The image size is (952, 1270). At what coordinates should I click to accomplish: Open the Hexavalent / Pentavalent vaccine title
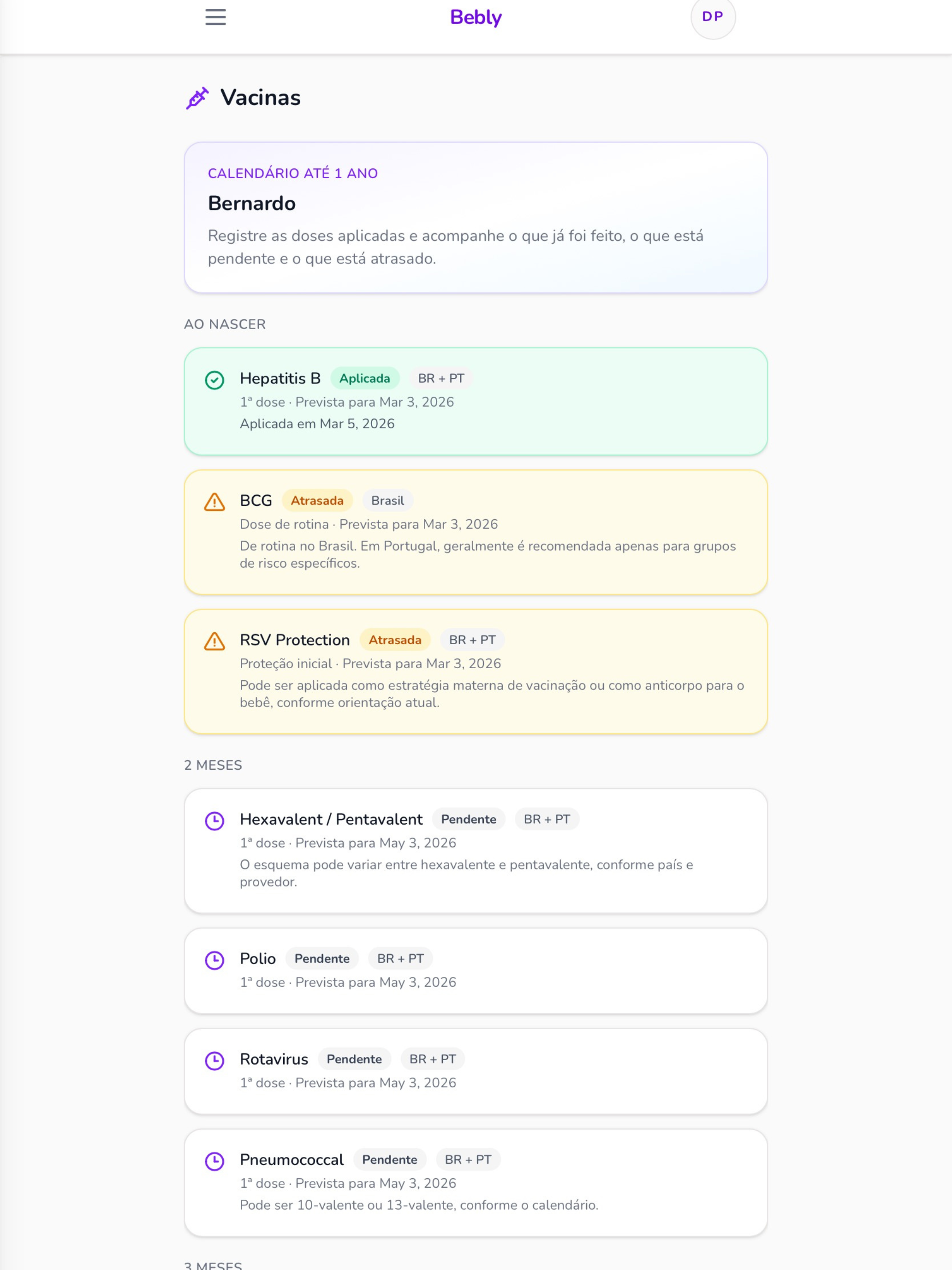tap(331, 819)
